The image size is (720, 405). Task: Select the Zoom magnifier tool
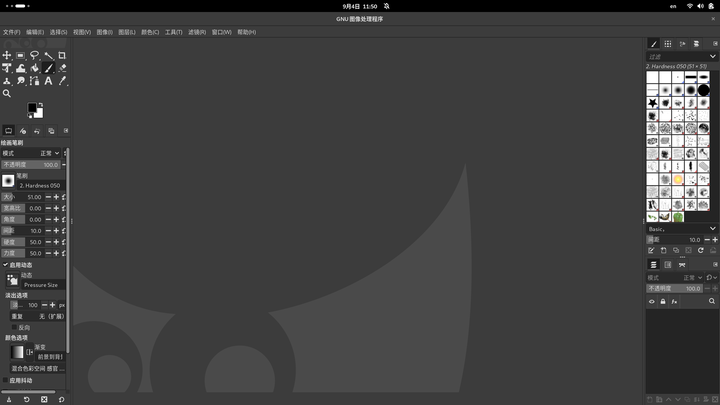pos(7,94)
